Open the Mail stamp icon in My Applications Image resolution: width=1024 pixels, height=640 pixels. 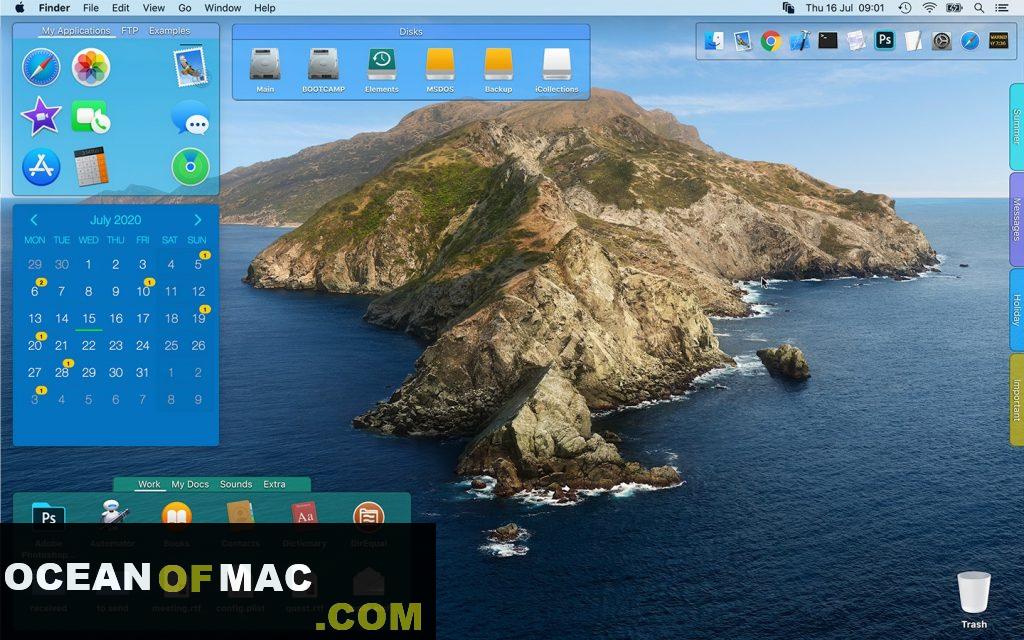190,66
